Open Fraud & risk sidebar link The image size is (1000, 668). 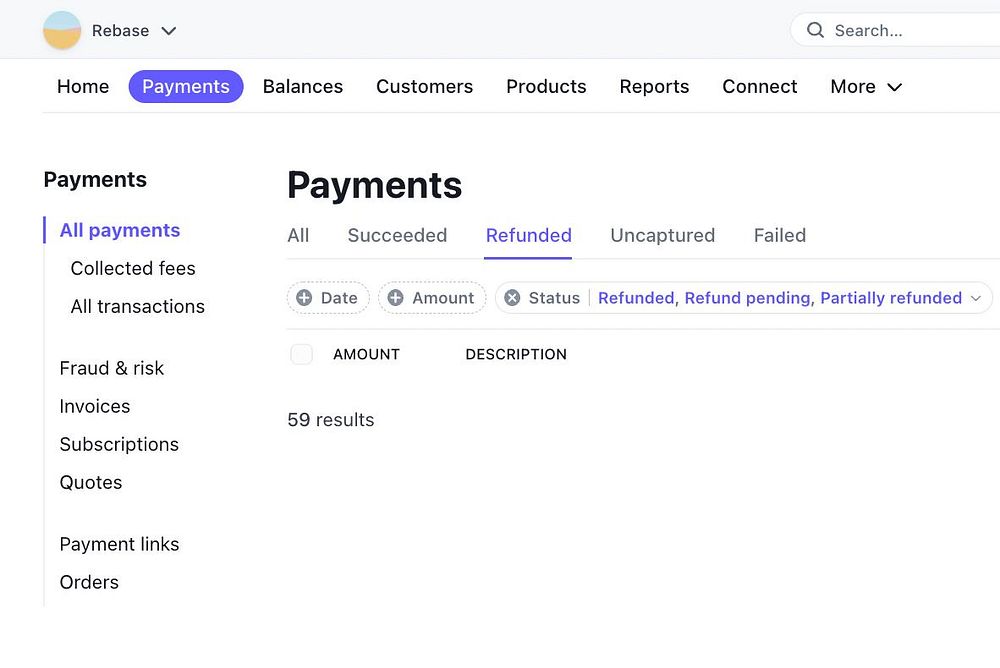(111, 368)
